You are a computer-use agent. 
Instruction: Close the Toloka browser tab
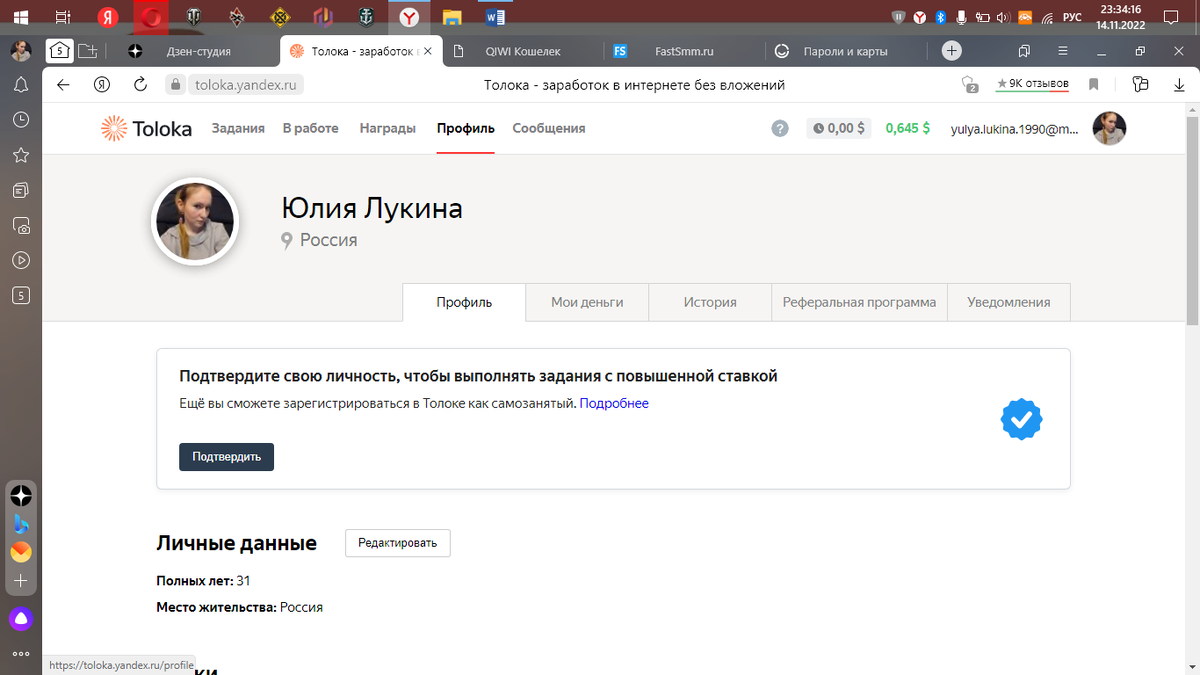(428, 51)
